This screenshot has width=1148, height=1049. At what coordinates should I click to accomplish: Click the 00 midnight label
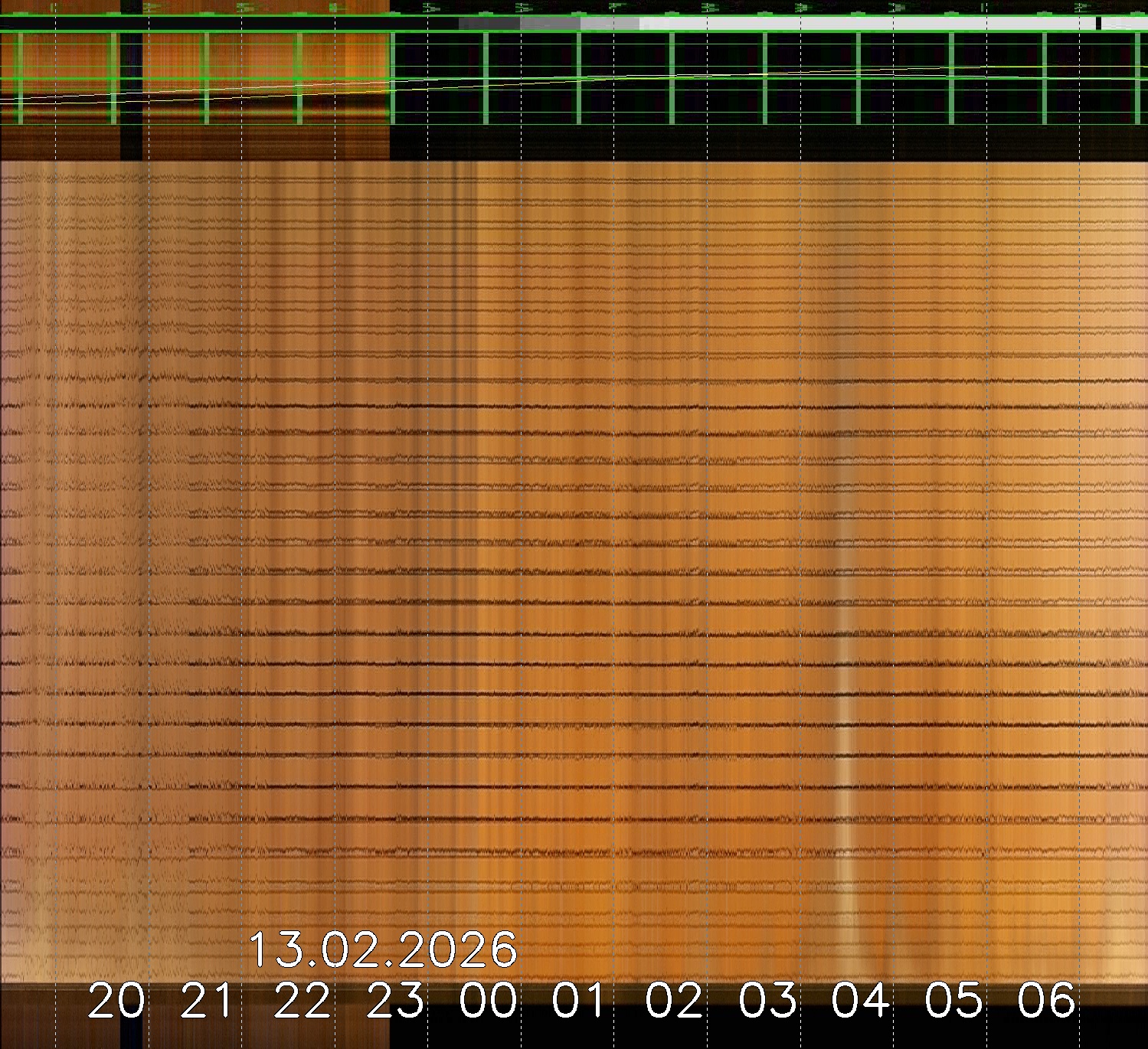tap(489, 1001)
